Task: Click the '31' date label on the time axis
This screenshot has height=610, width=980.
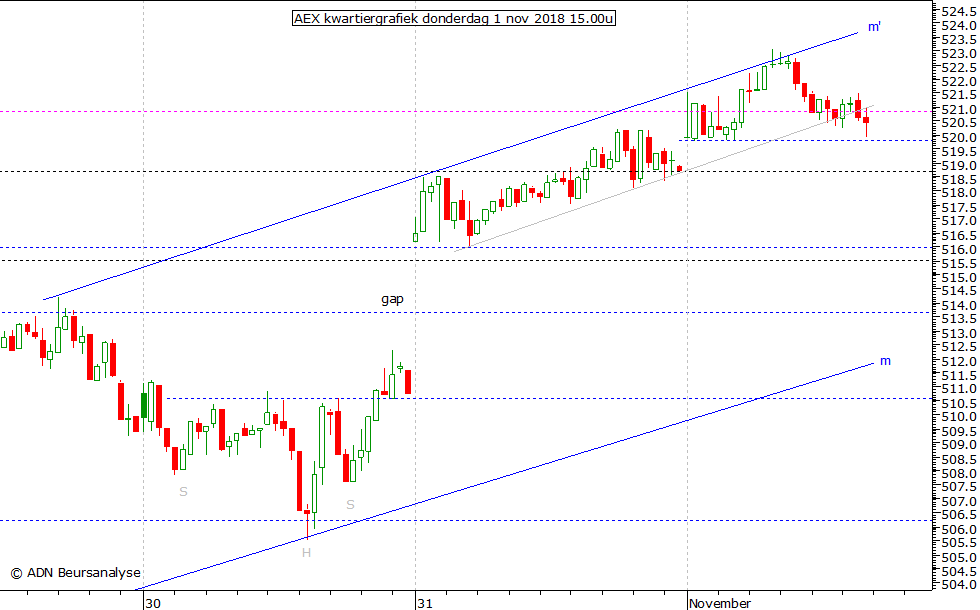Action: tap(425, 603)
